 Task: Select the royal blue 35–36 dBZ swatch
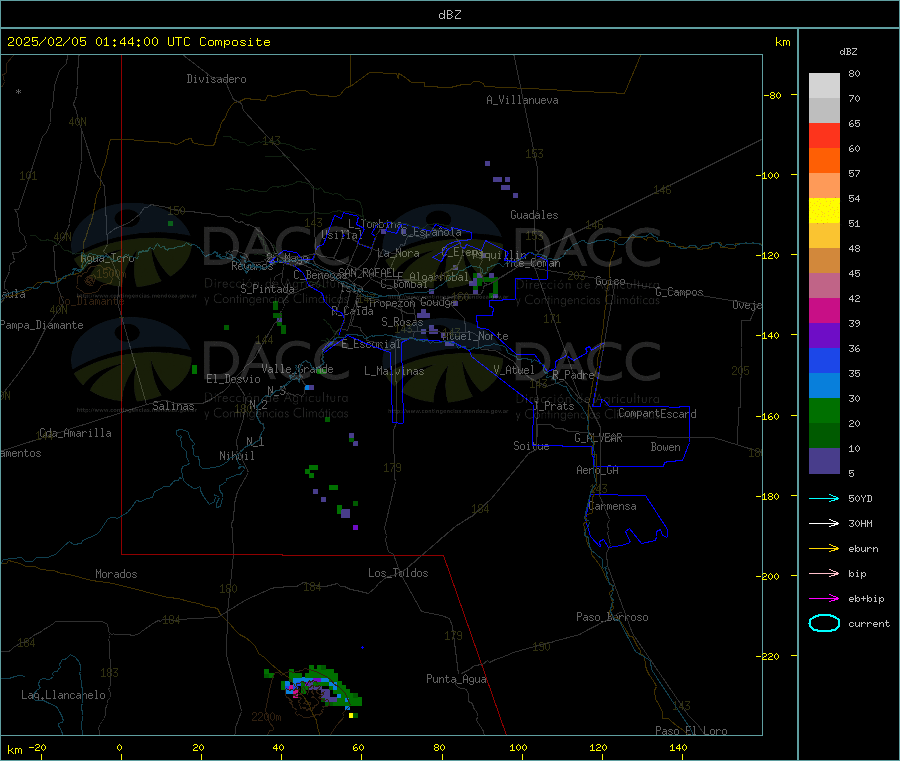click(824, 360)
